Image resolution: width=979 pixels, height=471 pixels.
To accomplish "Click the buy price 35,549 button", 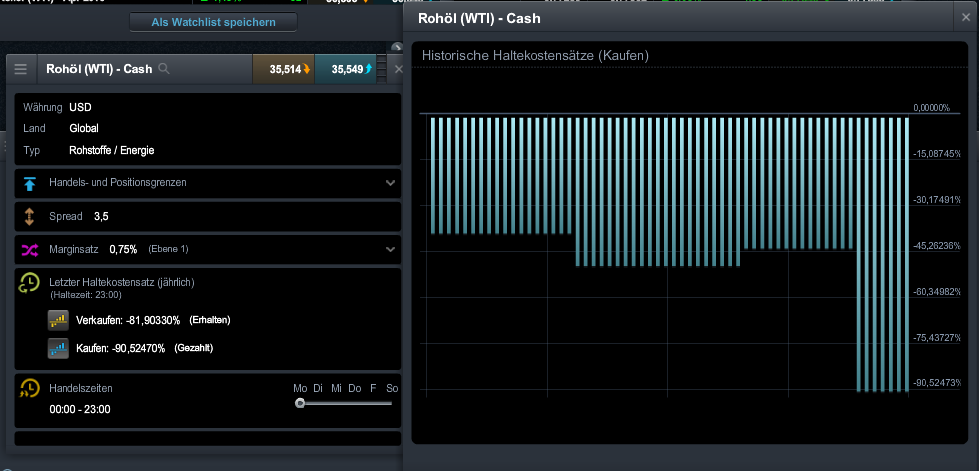I will [x=345, y=69].
